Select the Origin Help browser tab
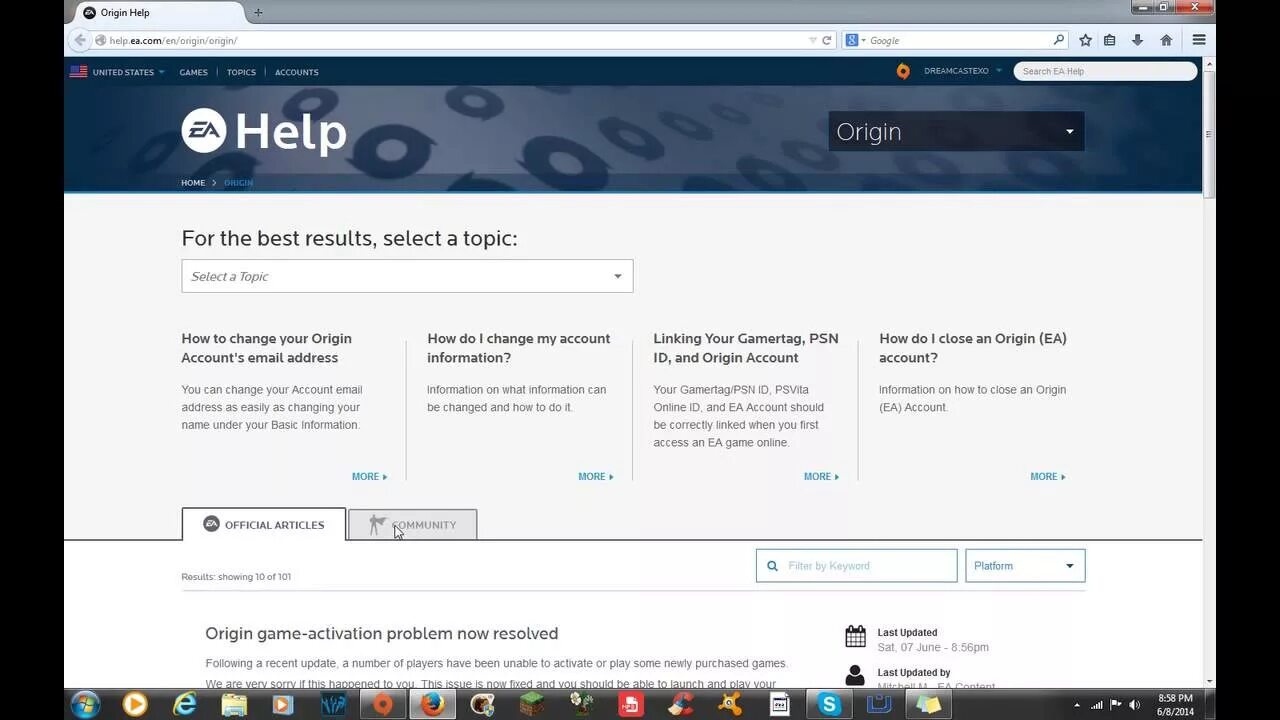Screen dimensions: 1280x720 160,13
